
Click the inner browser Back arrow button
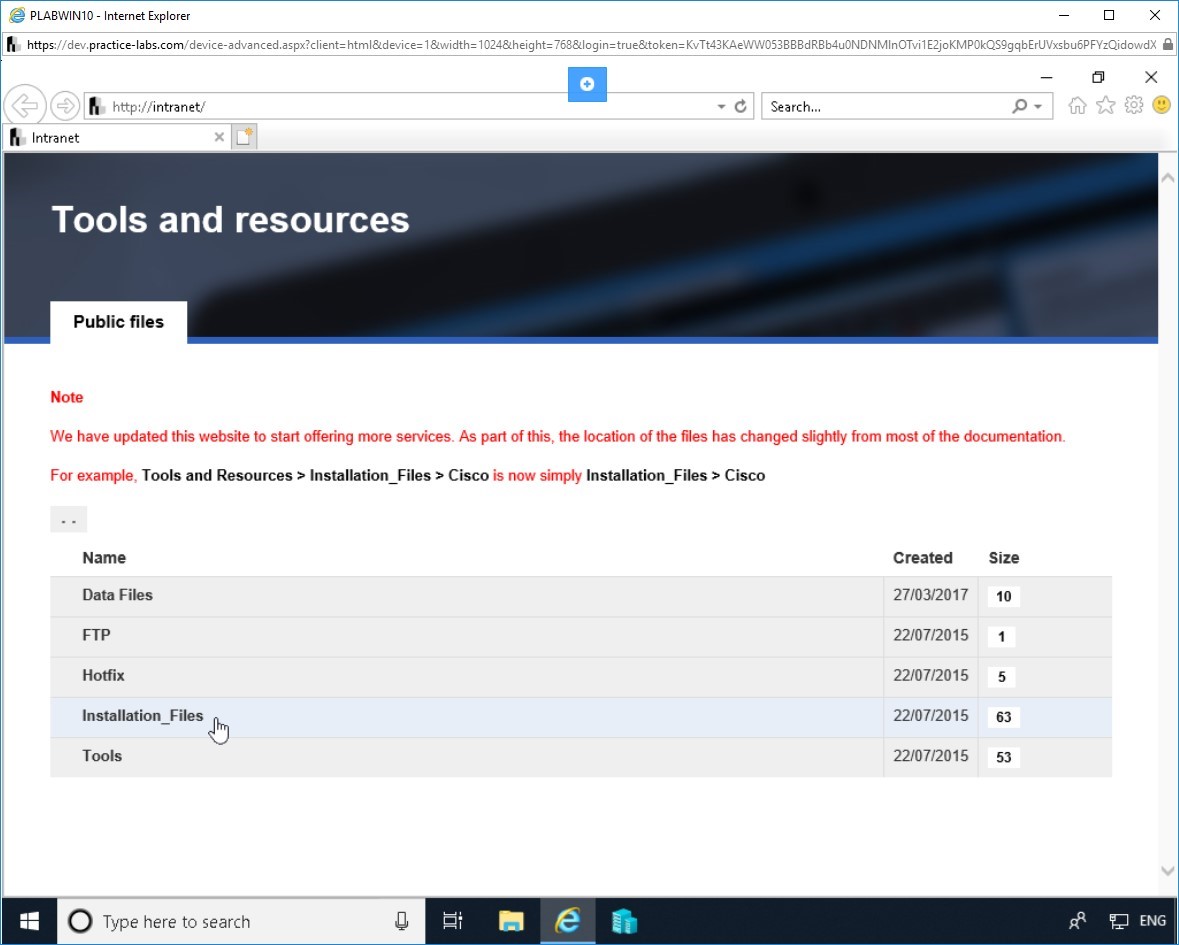click(25, 106)
